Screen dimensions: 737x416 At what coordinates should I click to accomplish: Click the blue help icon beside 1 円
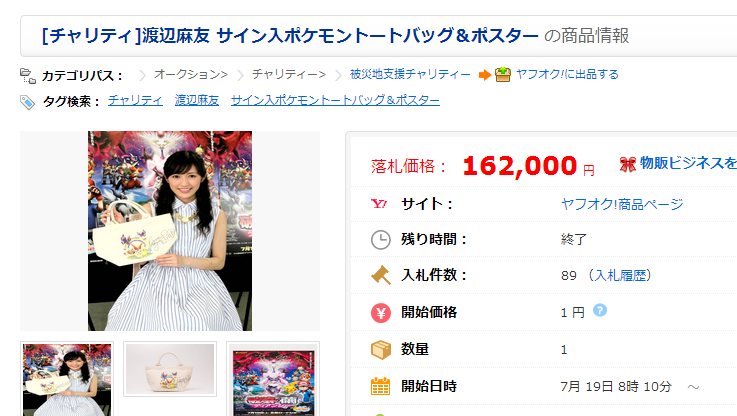coord(600,310)
